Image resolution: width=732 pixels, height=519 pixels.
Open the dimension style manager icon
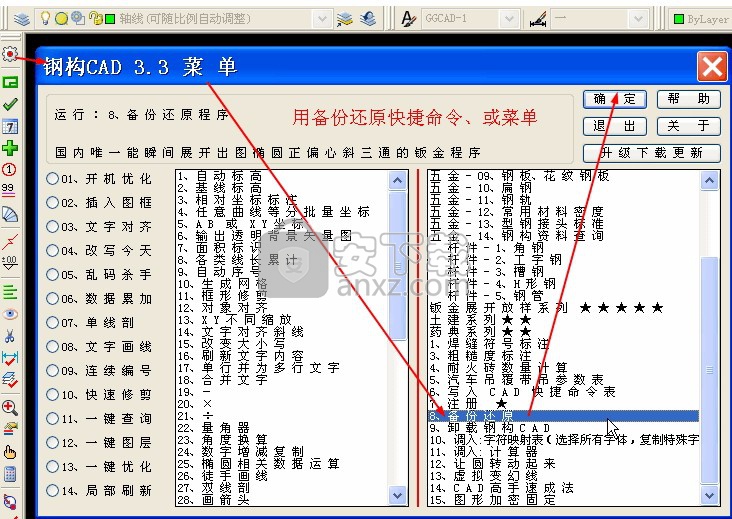537,20
